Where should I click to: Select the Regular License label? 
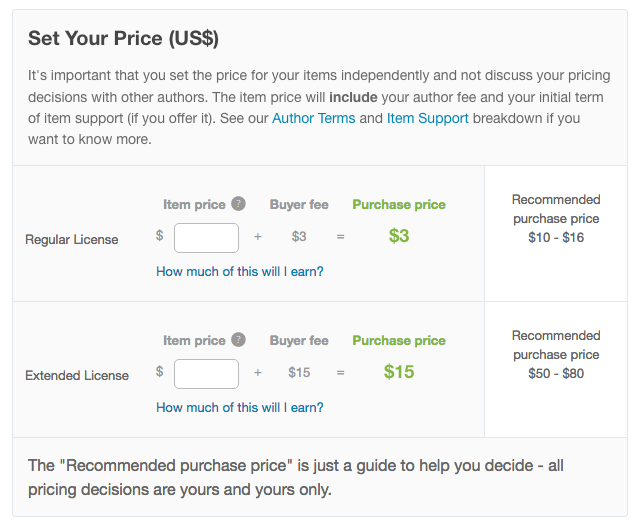point(72,240)
